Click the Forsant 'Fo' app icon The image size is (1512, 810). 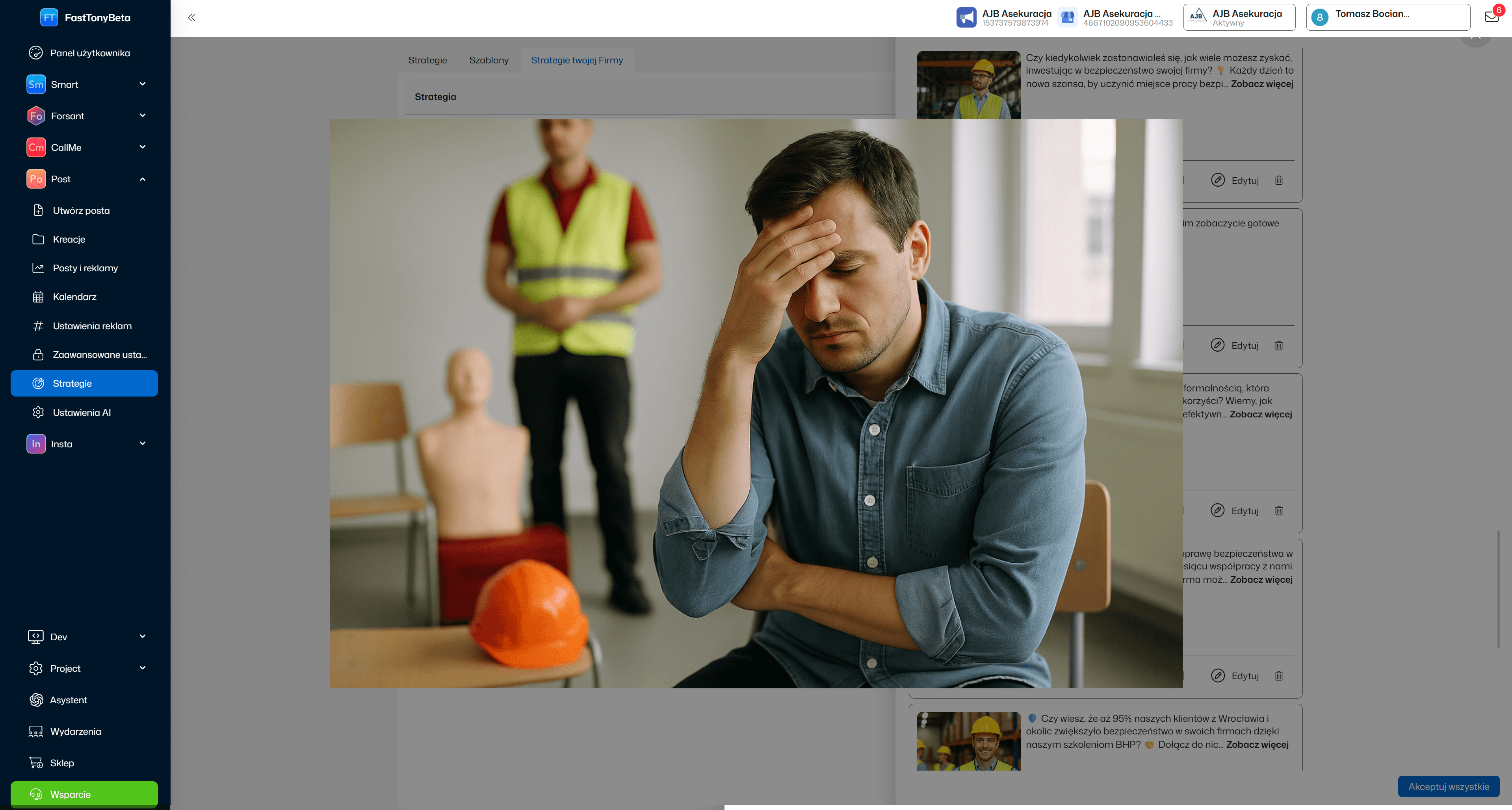(x=36, y=116)
